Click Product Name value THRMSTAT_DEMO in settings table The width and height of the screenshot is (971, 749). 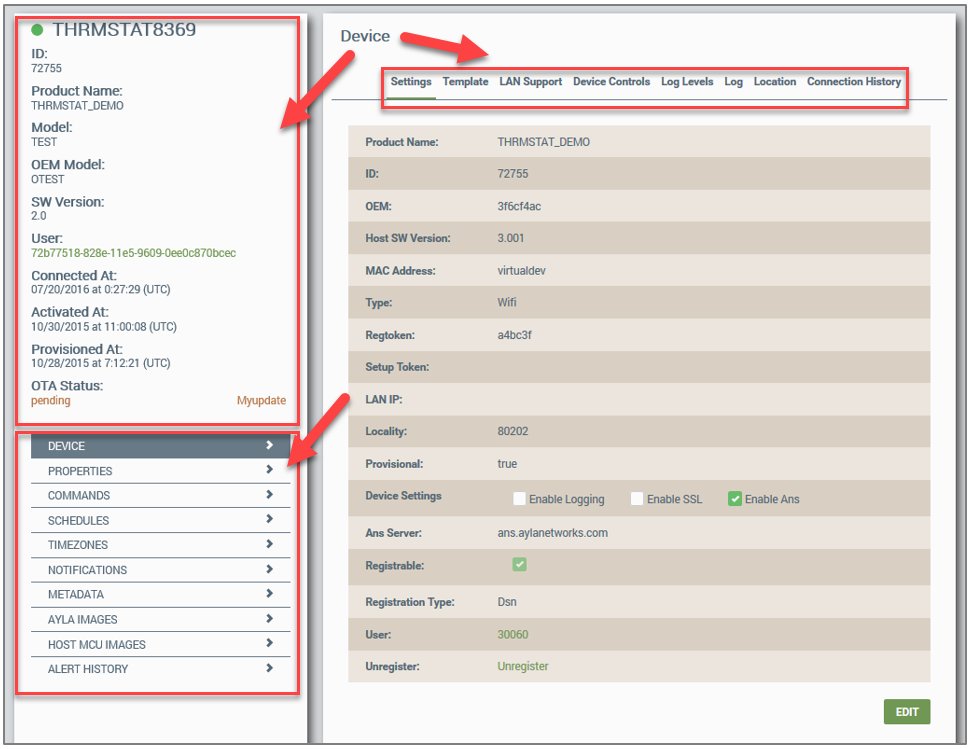point(543,142)
